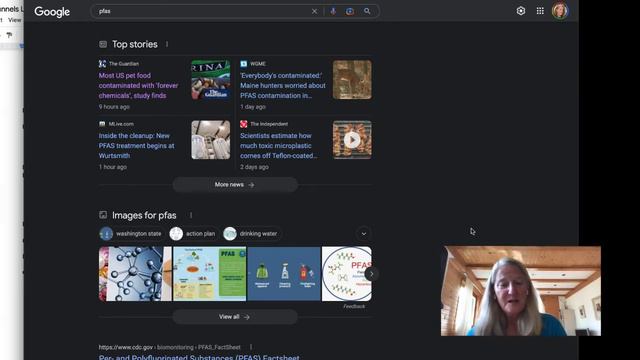Open Guardian pet food contamination story

(x=138, y=86)
